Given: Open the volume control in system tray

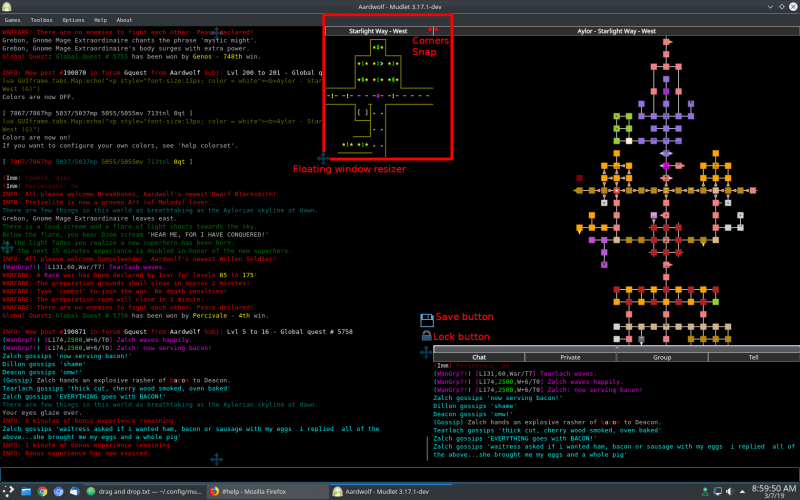Looking at the screenshot, I should (729, 491).
